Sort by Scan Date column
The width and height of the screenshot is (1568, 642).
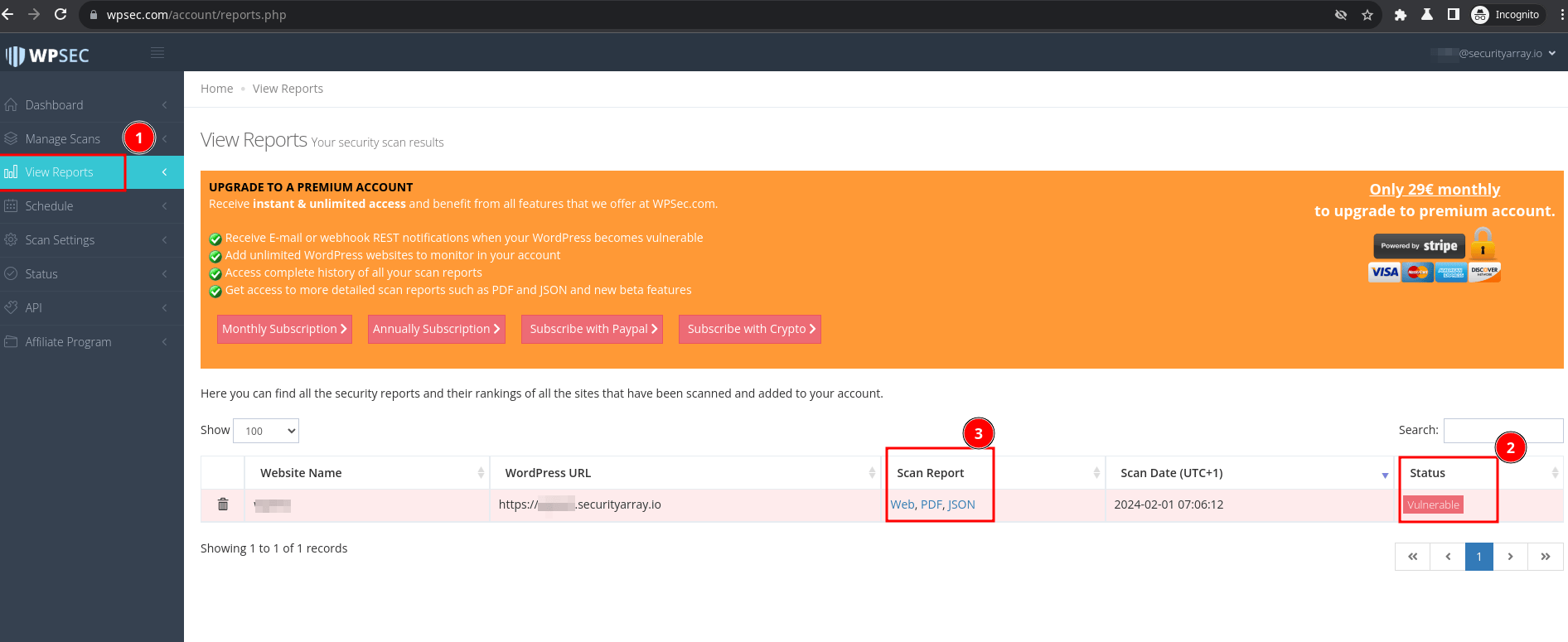1250,473
